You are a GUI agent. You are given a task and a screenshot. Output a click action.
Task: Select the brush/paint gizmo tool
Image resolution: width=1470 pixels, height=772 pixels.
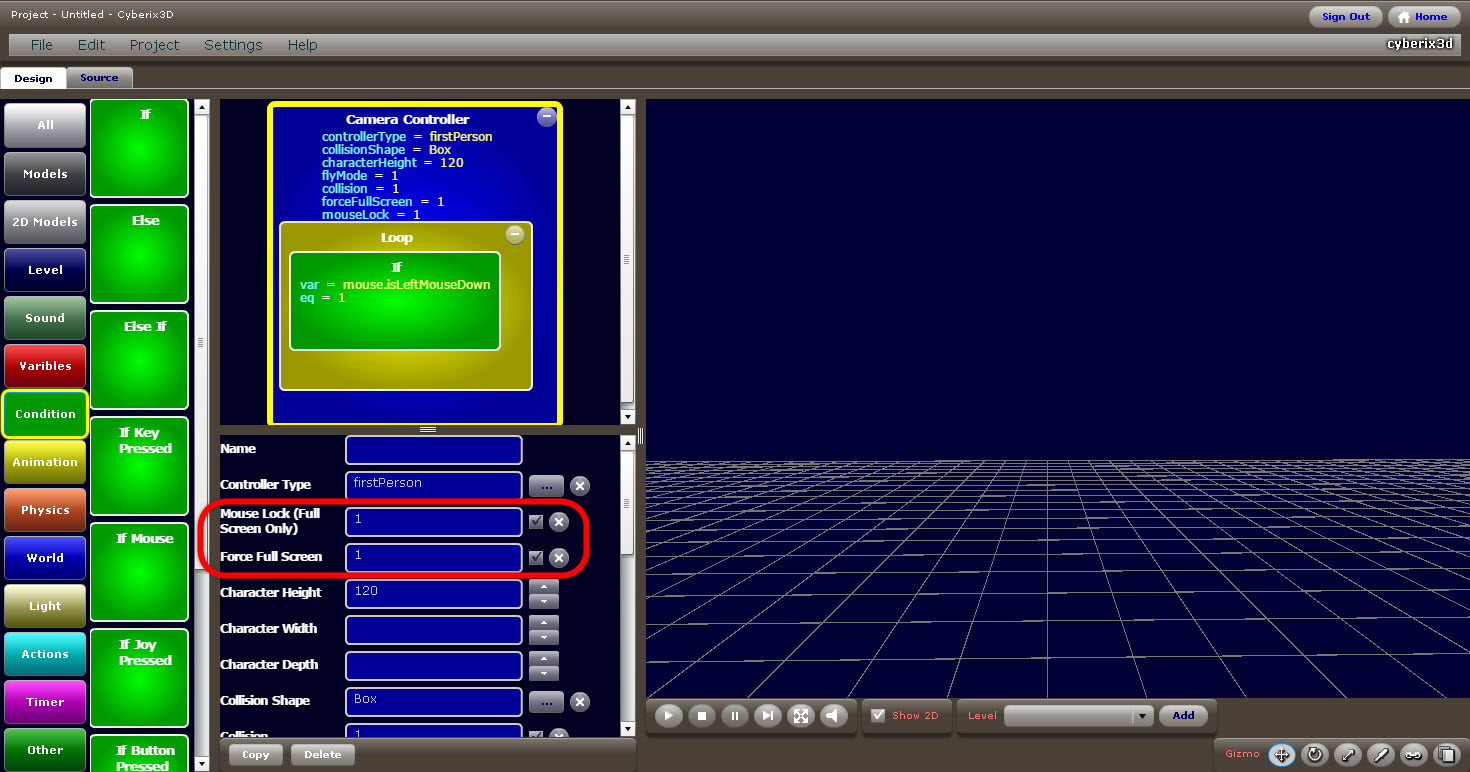tap(1380, 754)
